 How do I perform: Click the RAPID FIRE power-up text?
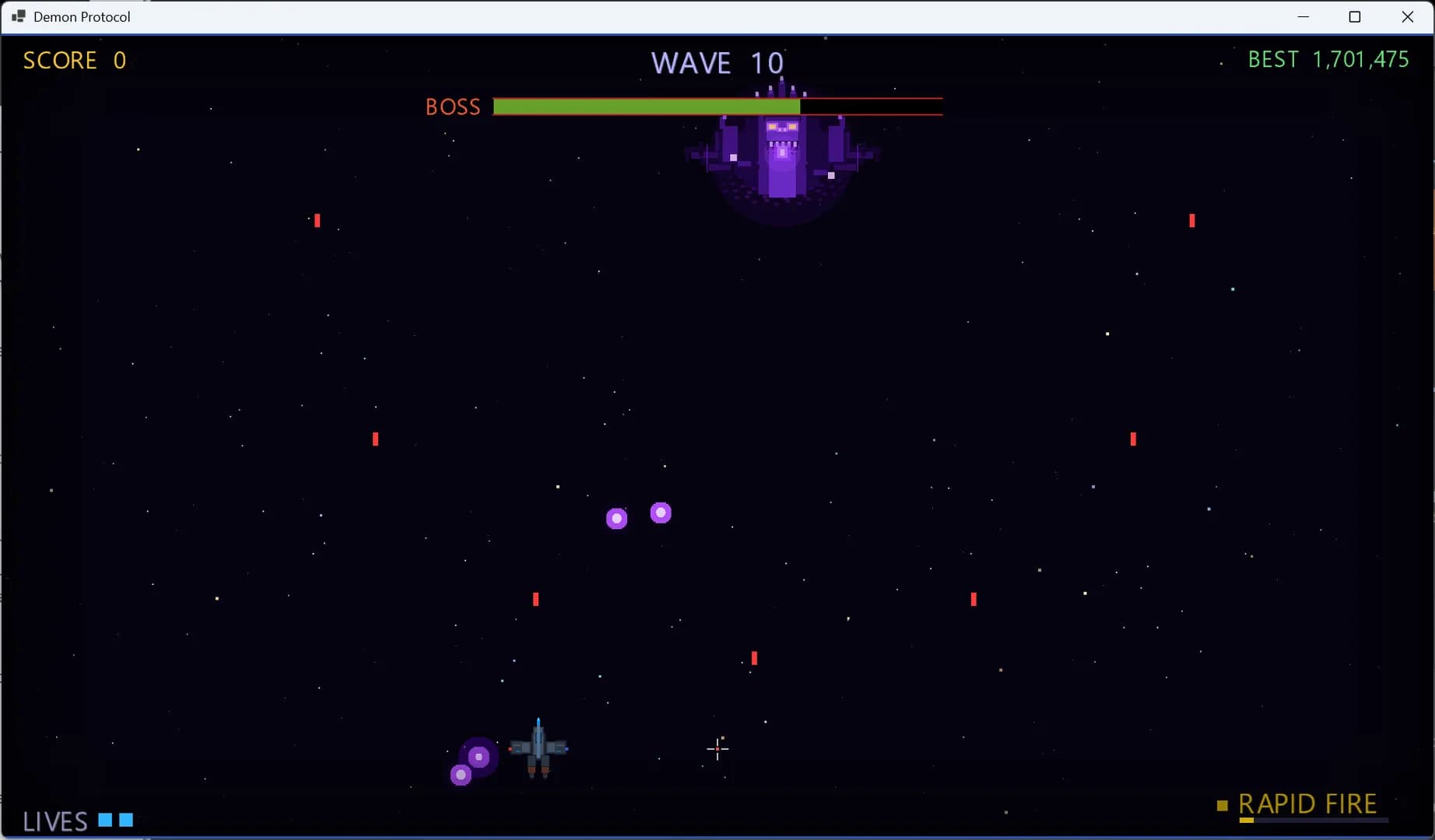(x=1307, y=803)
